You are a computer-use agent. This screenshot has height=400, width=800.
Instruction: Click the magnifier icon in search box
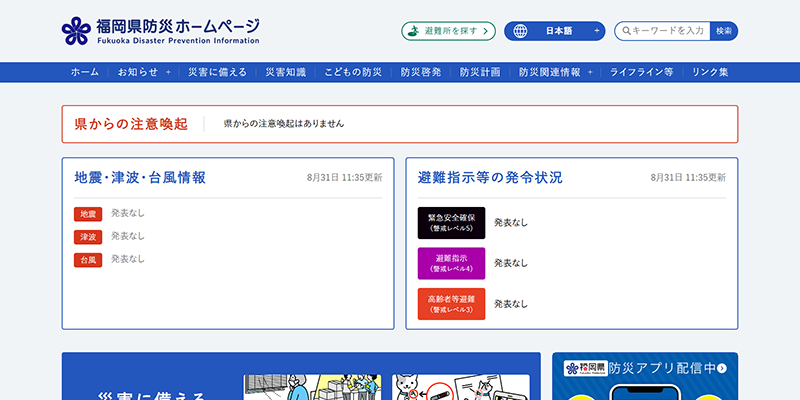[626, 31]
